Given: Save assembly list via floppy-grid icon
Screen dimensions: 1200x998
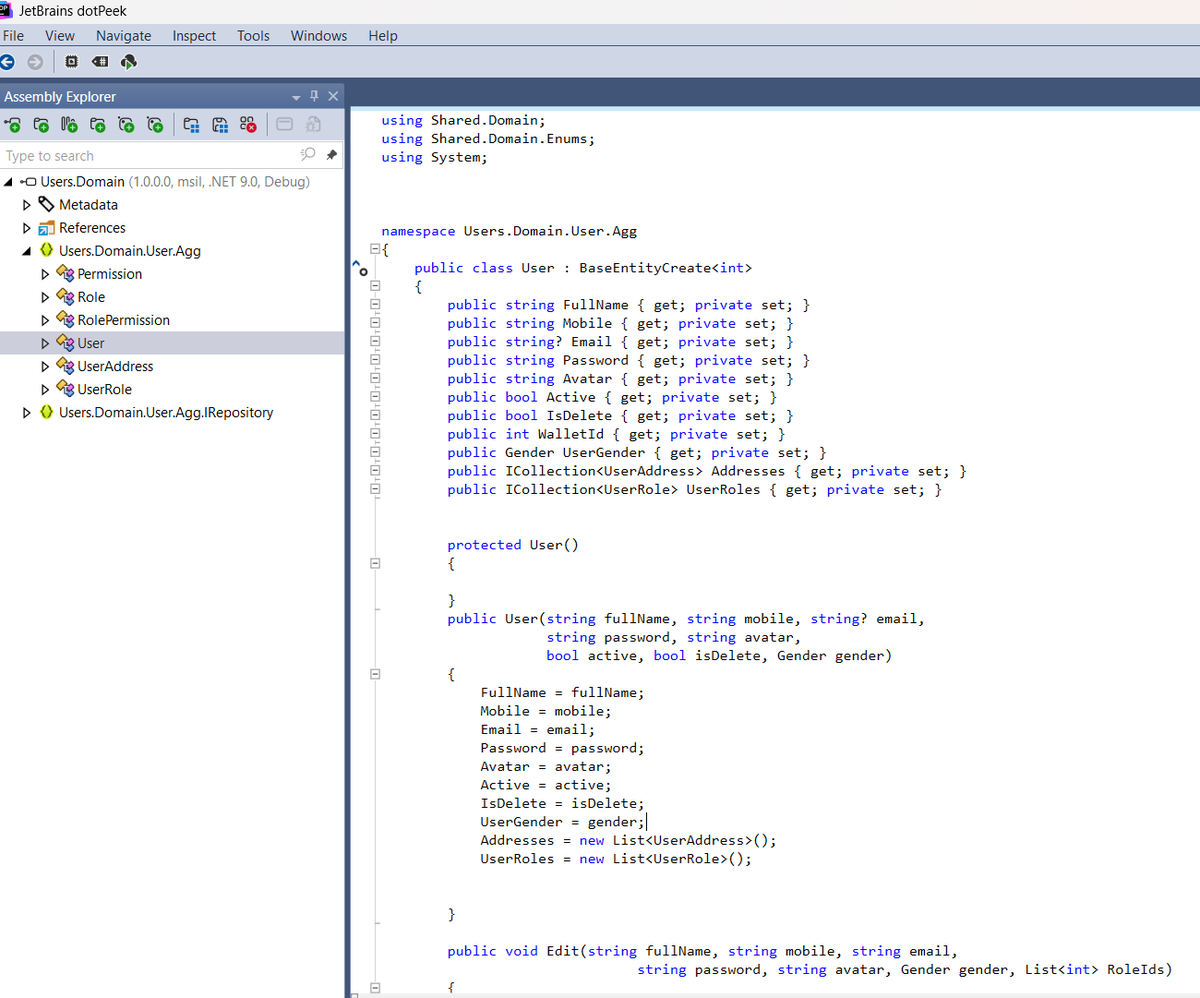Looking at the screenshot, I should 221,125.
